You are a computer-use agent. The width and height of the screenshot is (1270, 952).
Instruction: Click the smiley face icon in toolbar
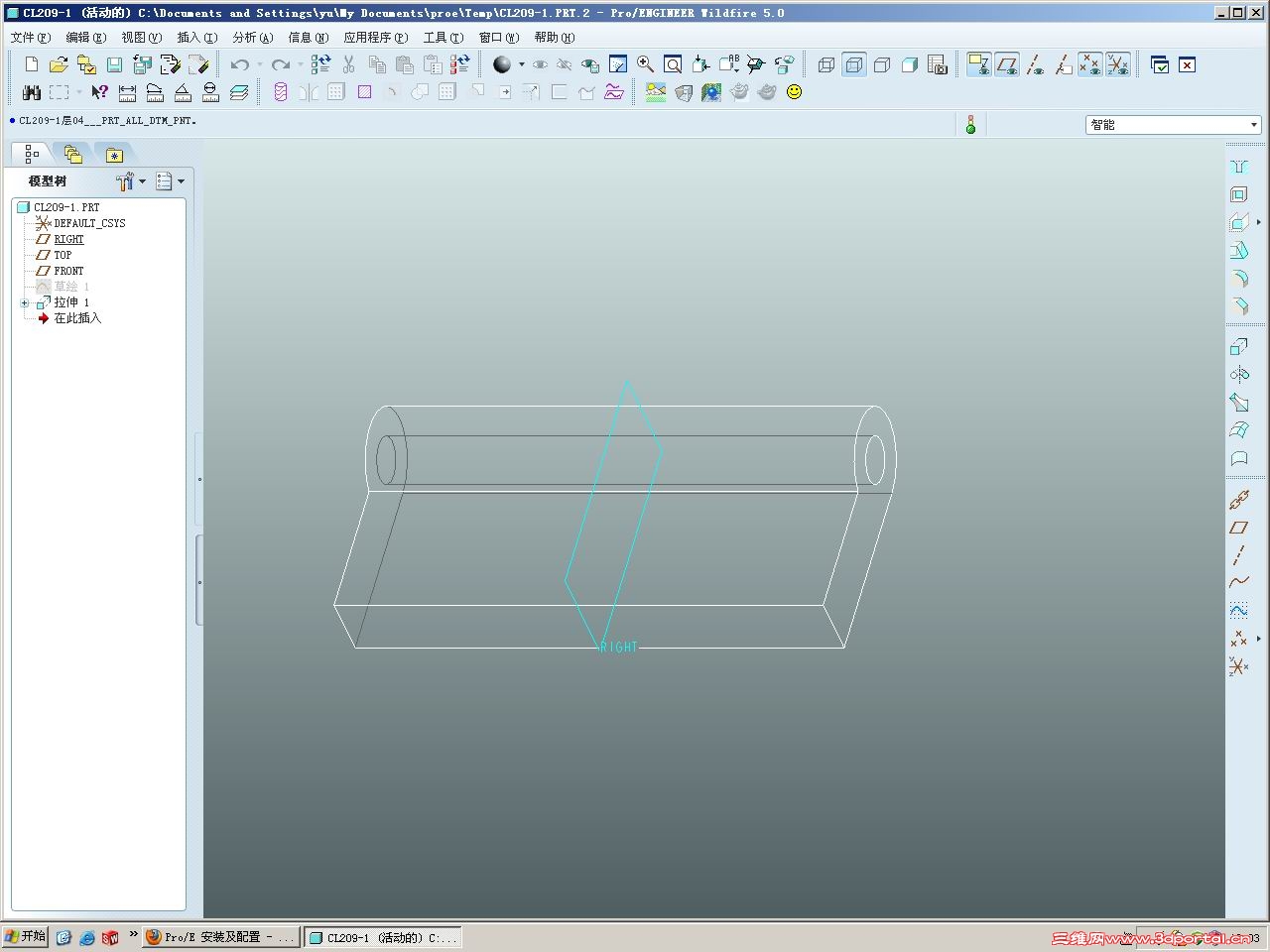tap(794, 92)
